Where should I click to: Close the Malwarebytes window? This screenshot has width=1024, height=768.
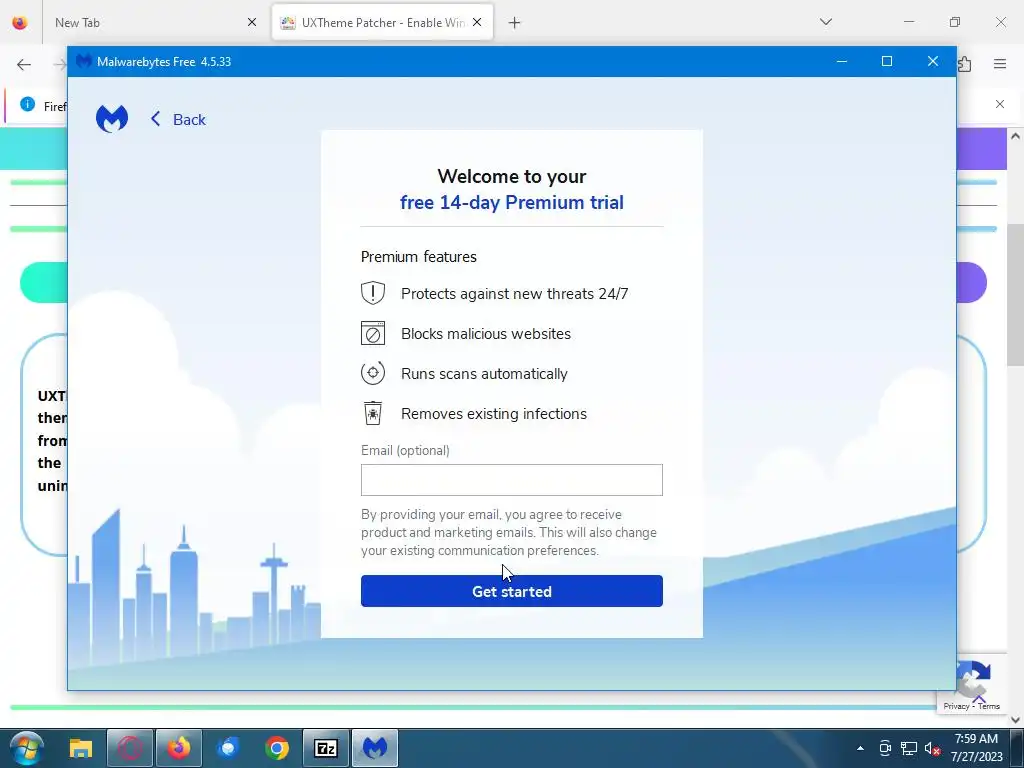click(x=933, y=61)
